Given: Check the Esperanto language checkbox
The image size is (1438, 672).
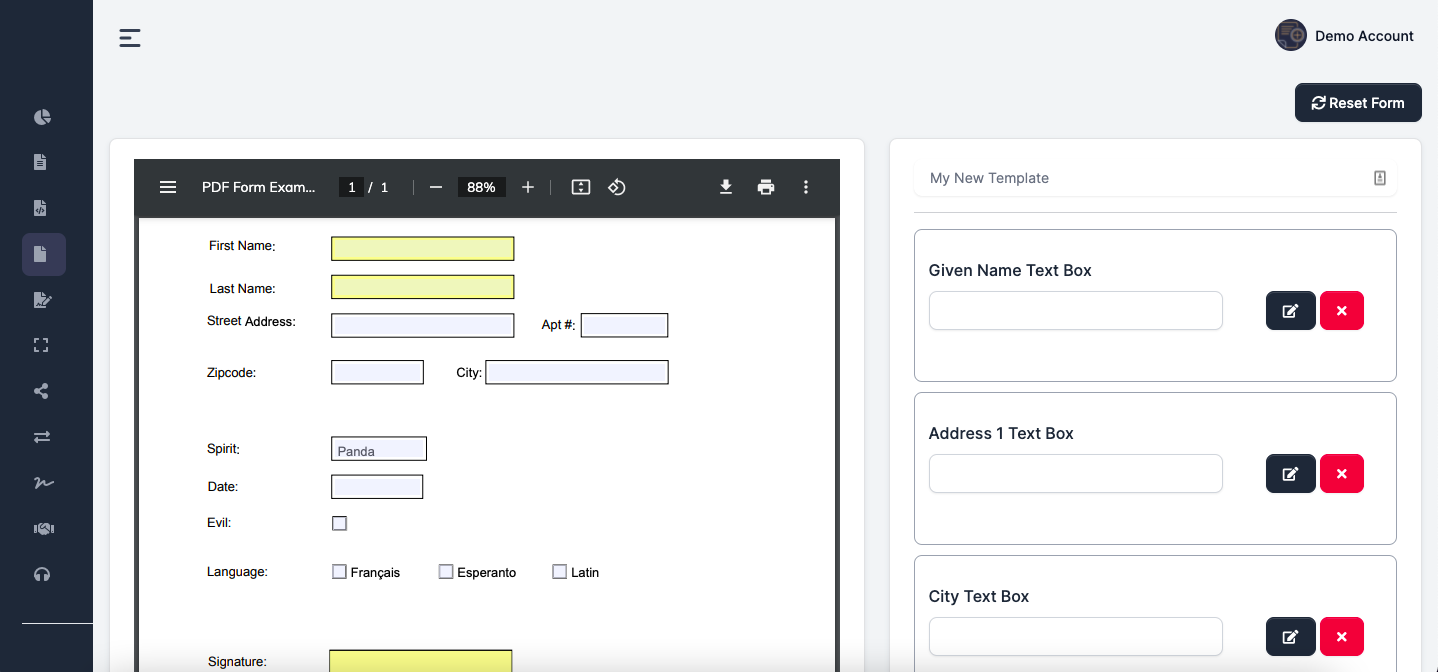Looking at the screenshot, I should 446,572.
